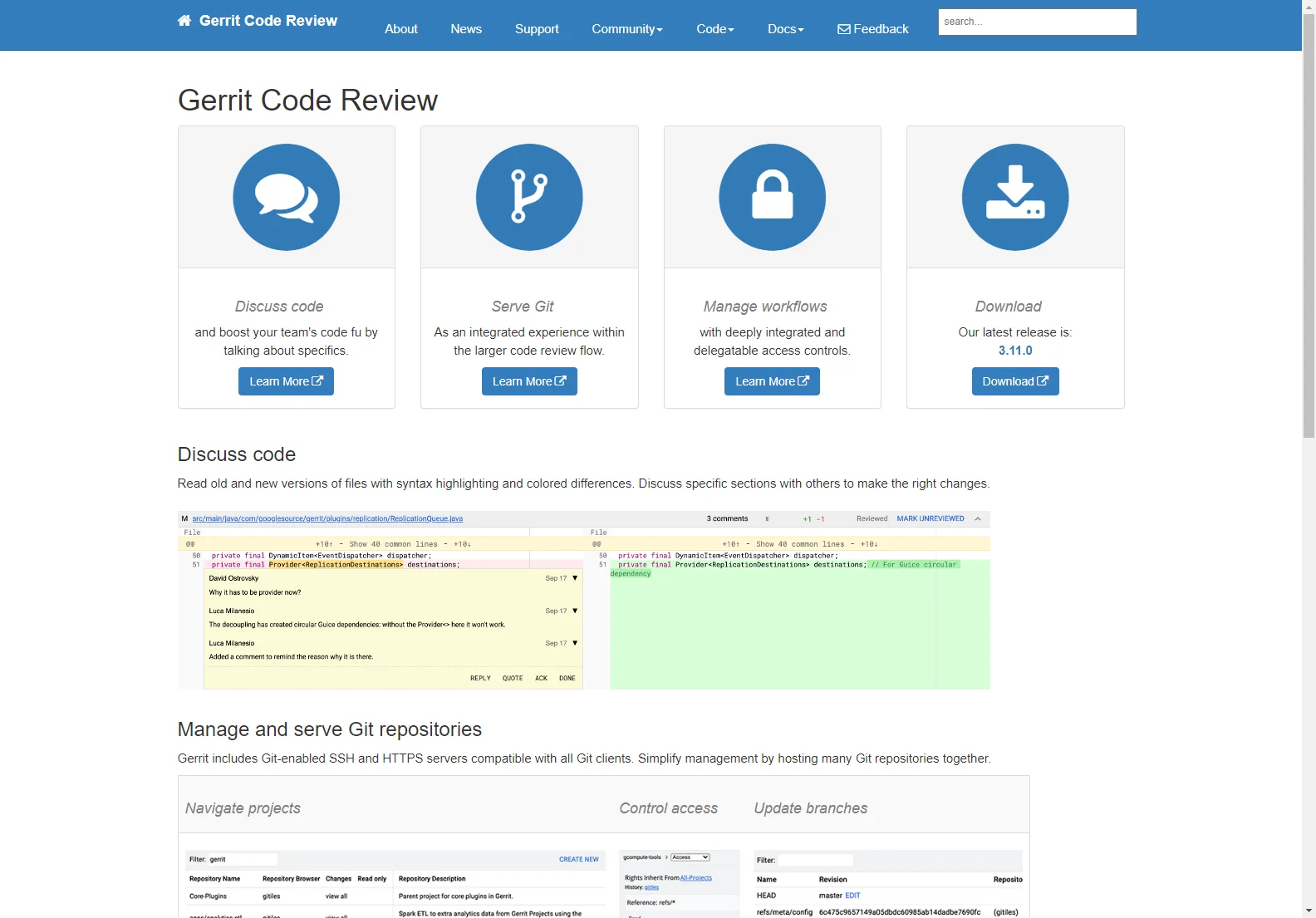This screenshot has width=1316, height=918.
Task: Go to the Support page
Action: (x=537, y=29)
